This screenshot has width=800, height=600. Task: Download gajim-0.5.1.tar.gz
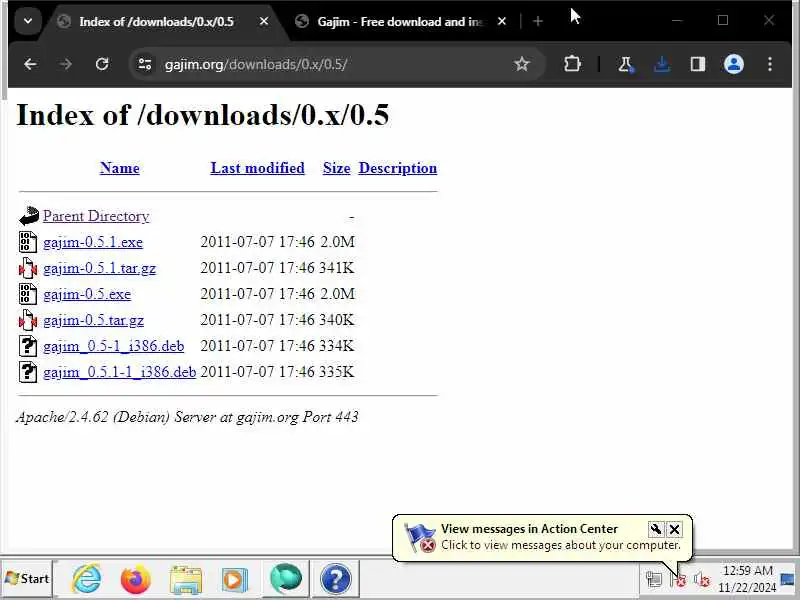[x=99, y=268]
